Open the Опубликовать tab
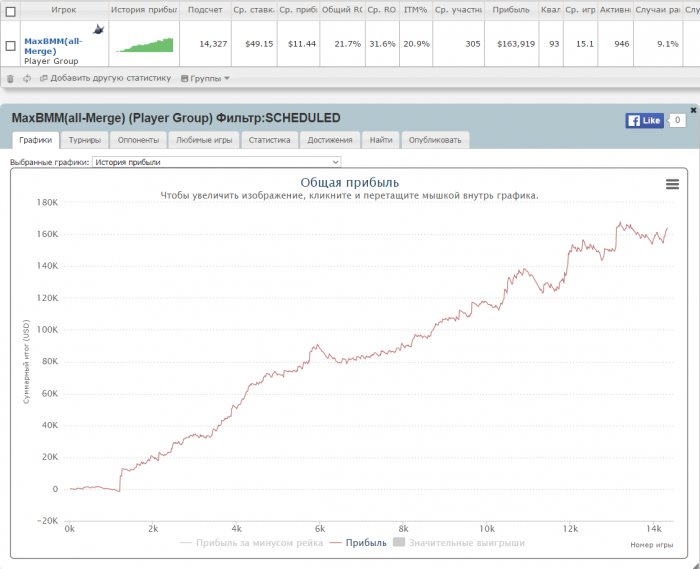 [x=435, y=140]
